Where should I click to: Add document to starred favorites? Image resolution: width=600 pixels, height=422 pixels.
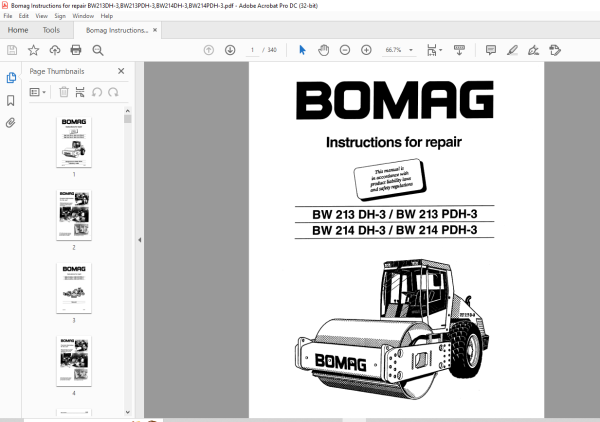click(x=33, y=50)
